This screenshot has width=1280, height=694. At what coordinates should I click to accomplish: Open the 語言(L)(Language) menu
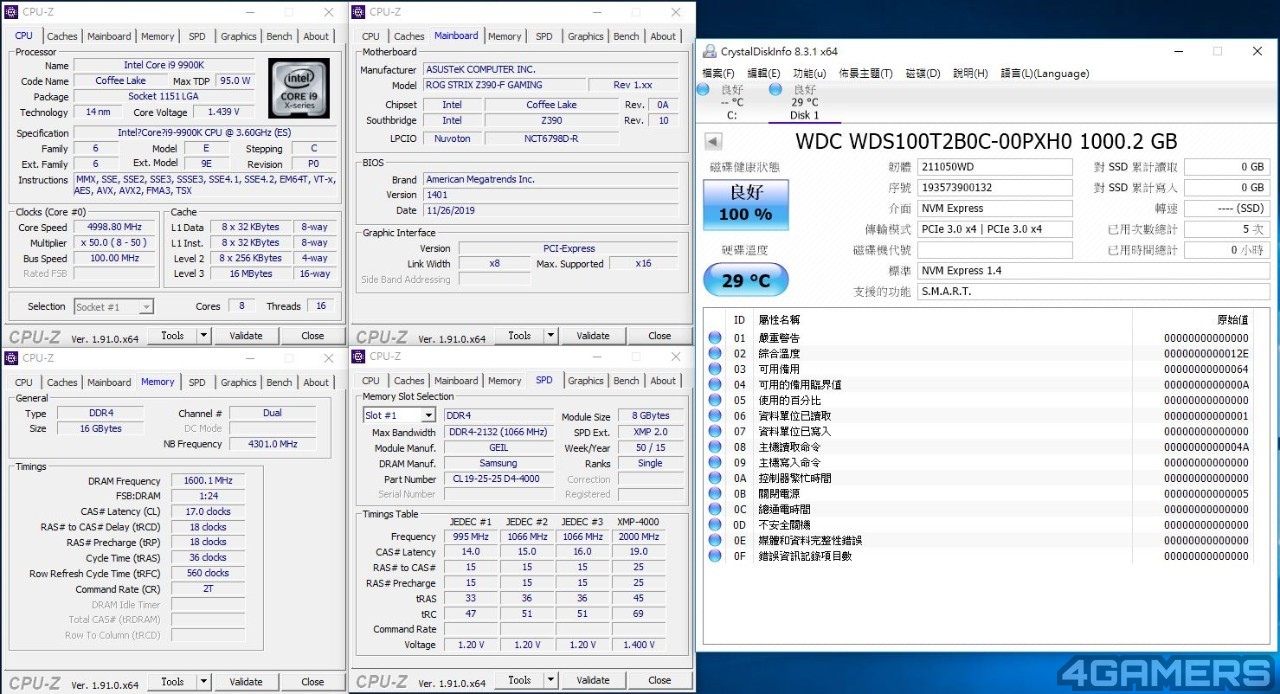point(1045,73)
